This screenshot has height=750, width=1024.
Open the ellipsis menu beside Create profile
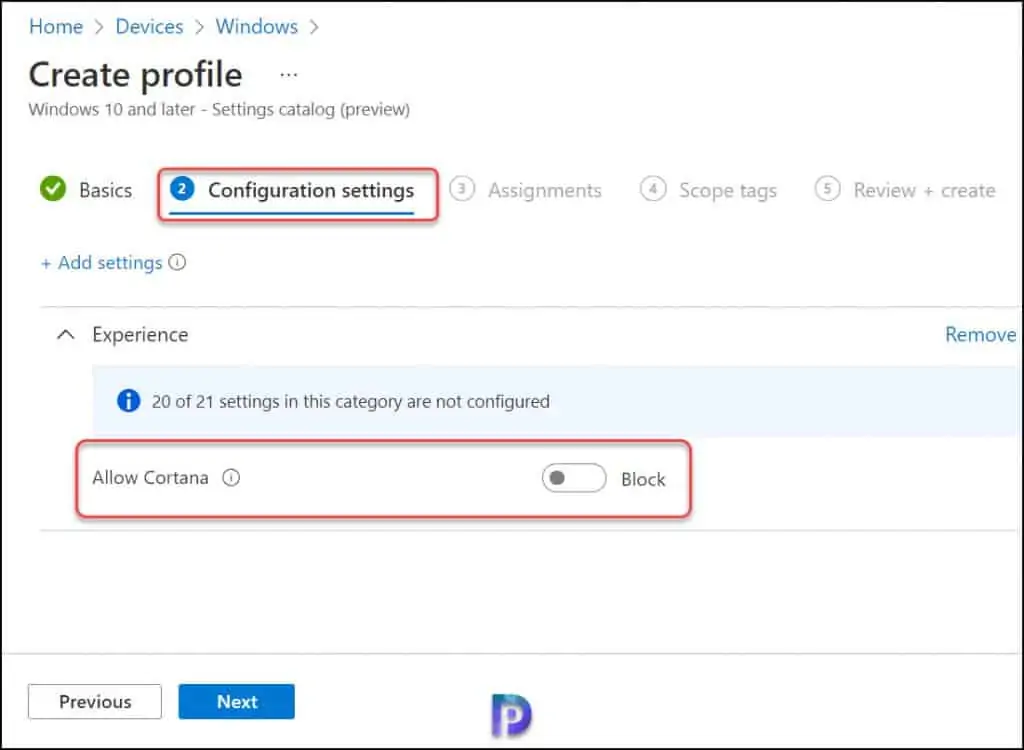[289, 74]
